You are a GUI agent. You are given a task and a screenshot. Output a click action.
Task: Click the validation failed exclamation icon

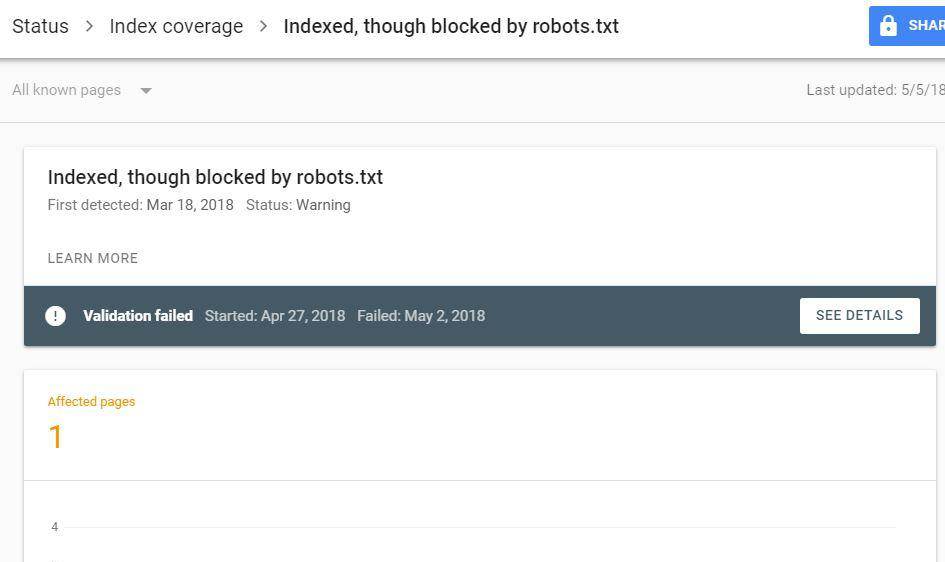pos(56,316)
